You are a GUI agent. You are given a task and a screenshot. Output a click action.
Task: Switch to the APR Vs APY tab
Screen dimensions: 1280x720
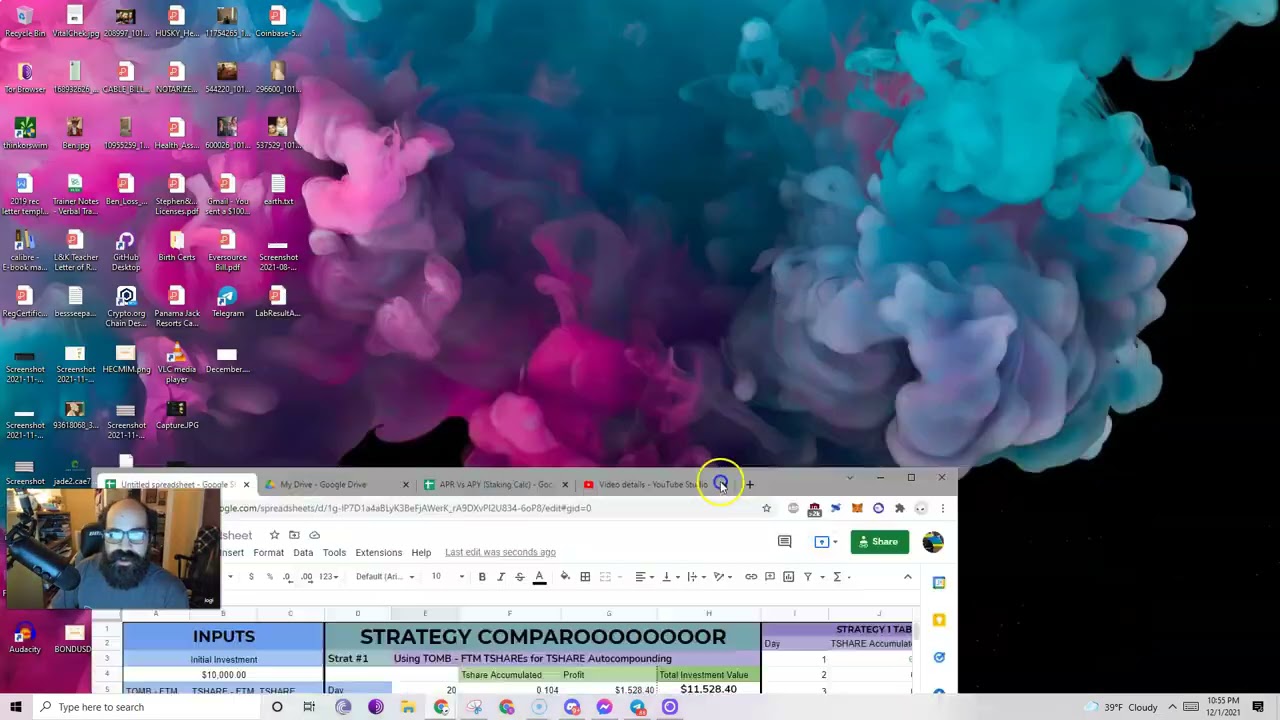[494, 485]
